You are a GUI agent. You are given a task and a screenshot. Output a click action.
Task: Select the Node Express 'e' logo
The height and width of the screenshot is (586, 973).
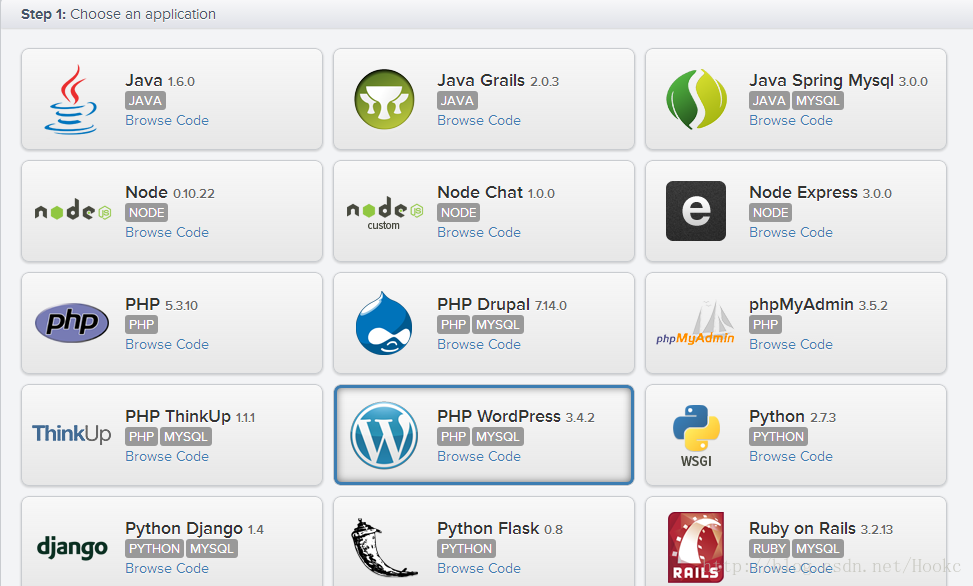click(x=696, y=211)
